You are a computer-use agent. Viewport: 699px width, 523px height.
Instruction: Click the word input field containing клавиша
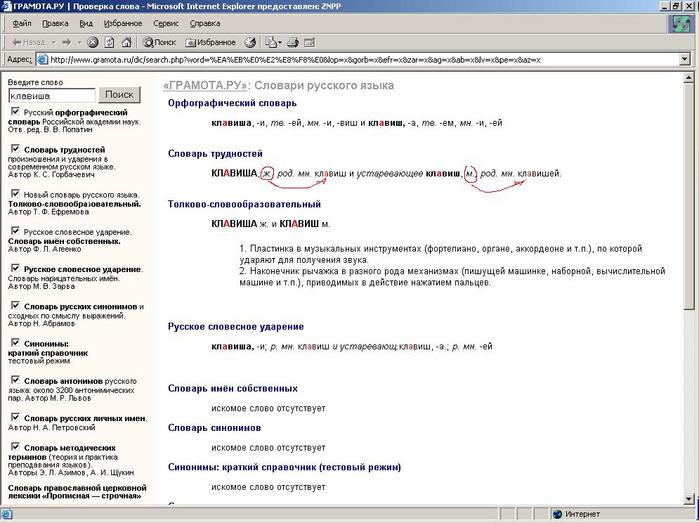[x=52, y=95]
